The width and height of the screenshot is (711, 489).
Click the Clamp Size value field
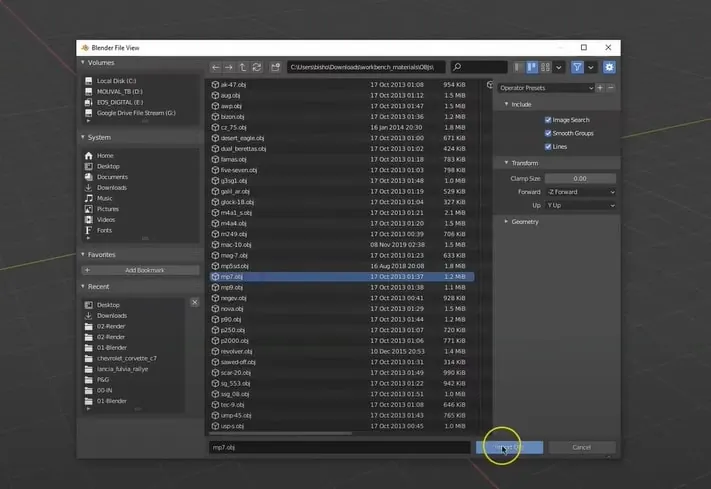(580, 178)
